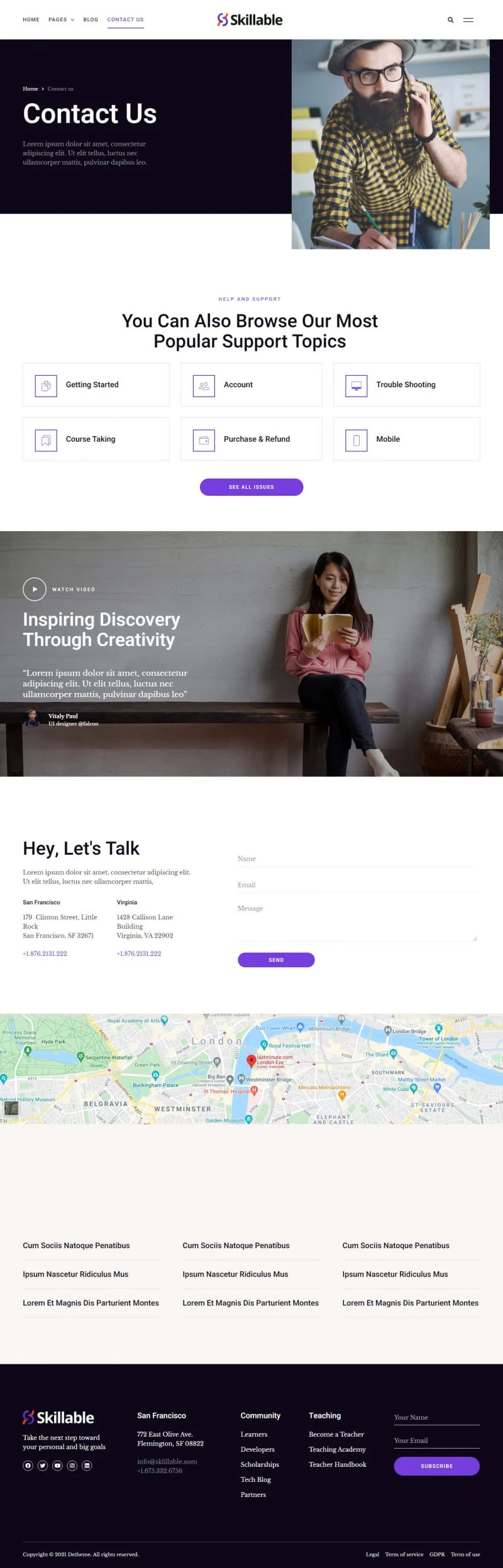This screenshot has height=1568, width=503.
Task: Open the Facebook icon in the footer
Action: (28, 1466)
